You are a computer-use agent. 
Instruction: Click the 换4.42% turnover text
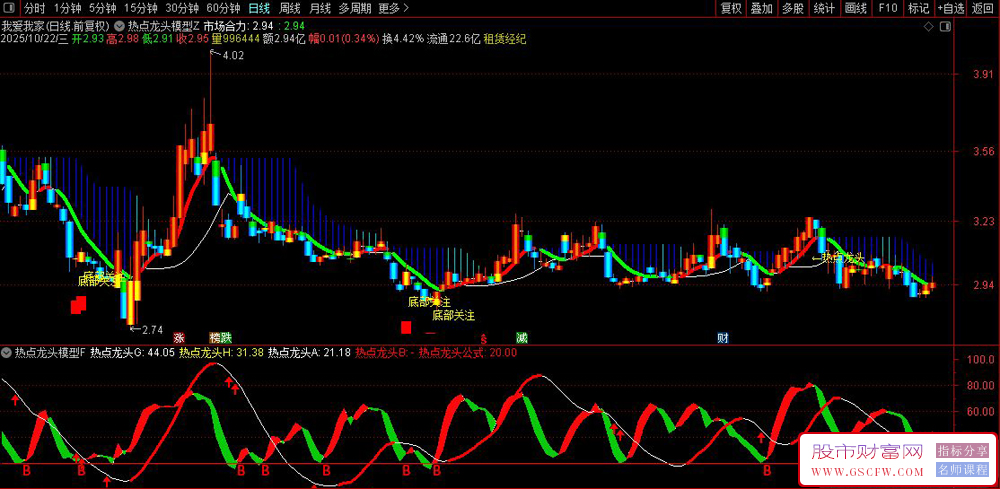tap(403, 38)
